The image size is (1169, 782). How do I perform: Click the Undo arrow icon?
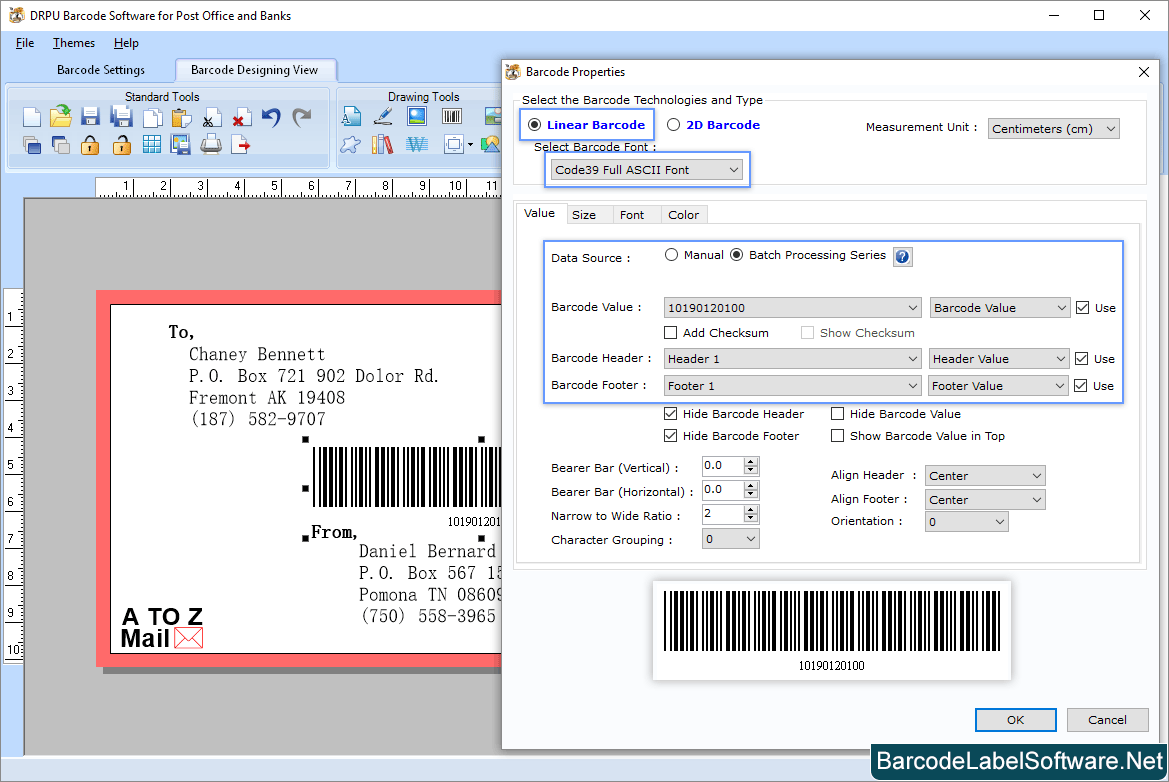click(269, 116)
